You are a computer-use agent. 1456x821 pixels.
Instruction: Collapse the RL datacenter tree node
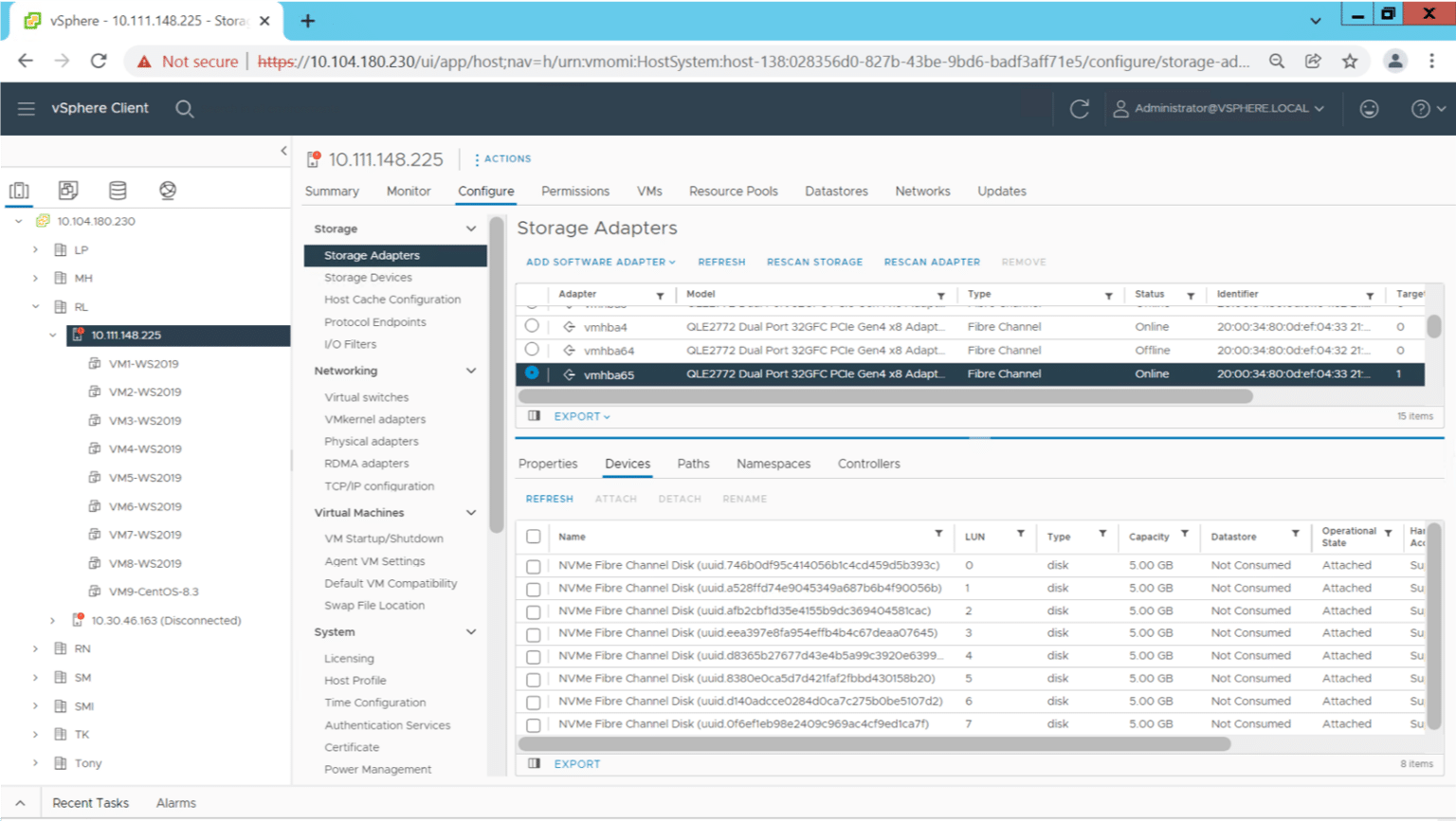(x=35, y=307)
